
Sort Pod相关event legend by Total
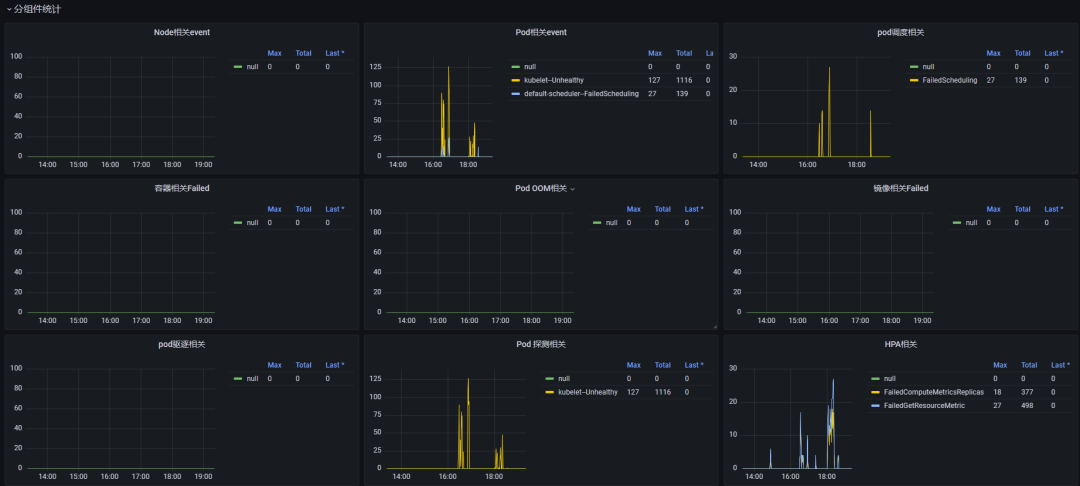[683, 53]
